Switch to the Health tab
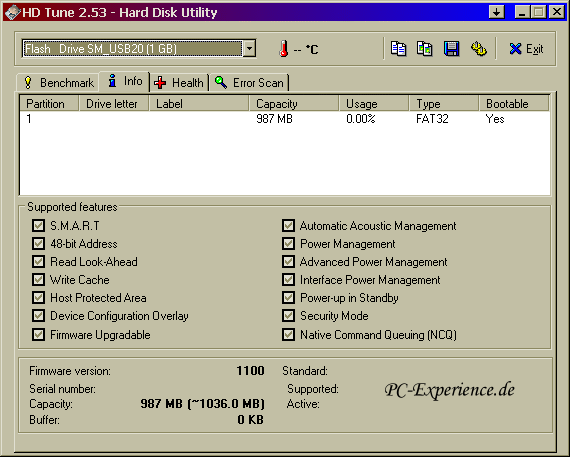The image size is (570, 457). 179,83
